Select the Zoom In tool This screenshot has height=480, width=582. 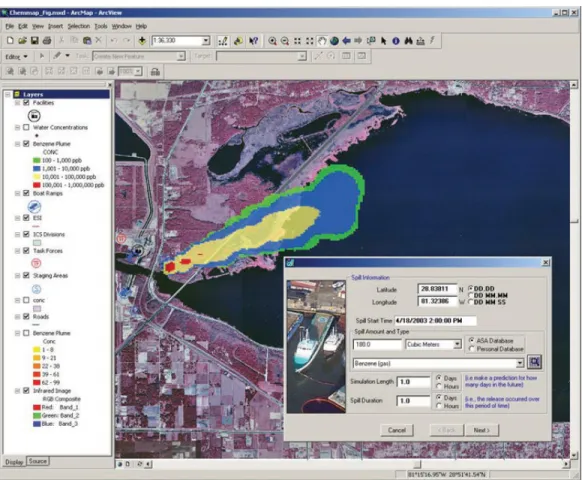click(x=272, y=41)
